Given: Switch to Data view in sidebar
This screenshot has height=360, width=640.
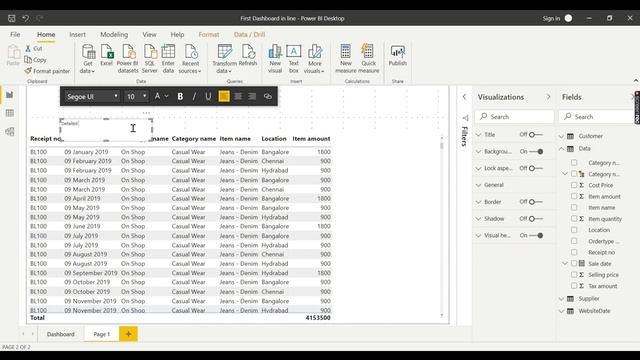Looking at the screenshot, I should (9, 113).
